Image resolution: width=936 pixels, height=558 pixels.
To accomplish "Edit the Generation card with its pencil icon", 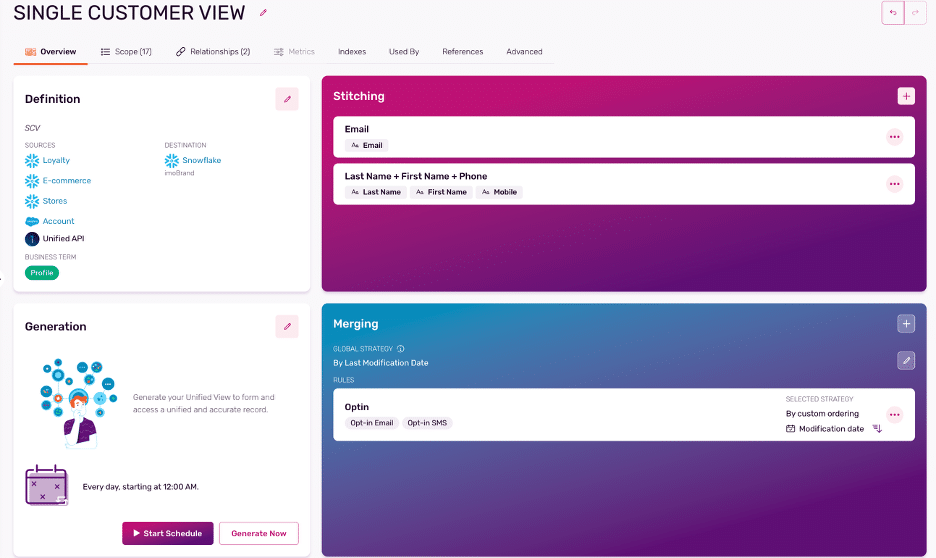I will (287, 326).
